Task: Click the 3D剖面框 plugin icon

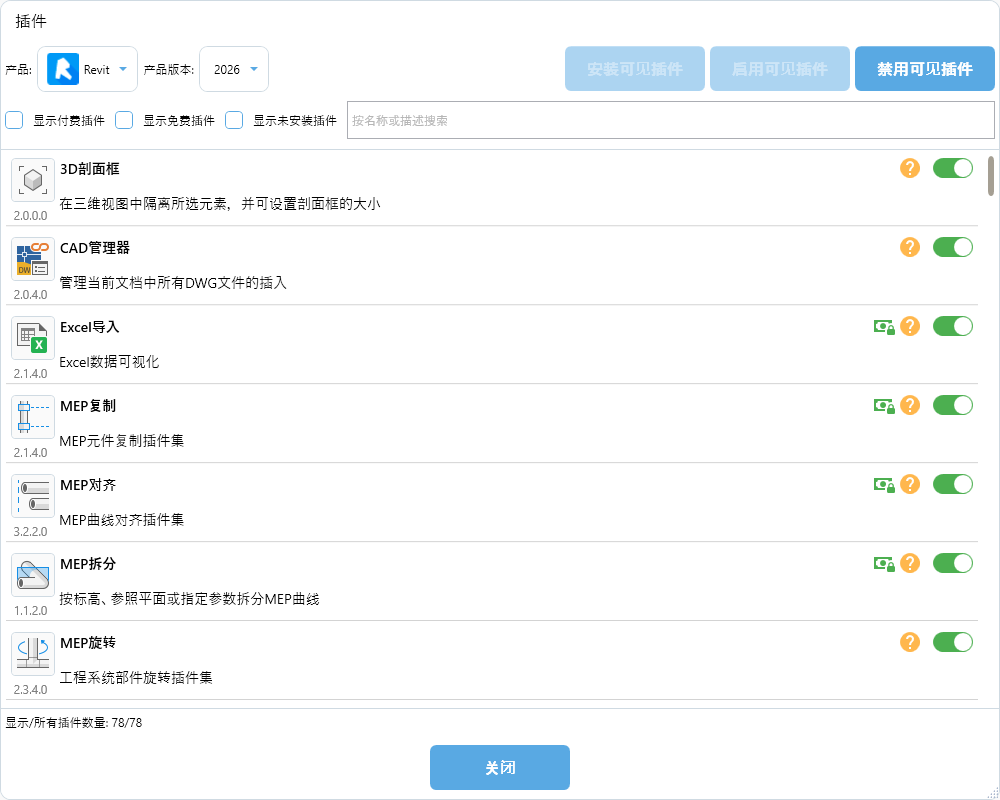Action: click(33, 180)
